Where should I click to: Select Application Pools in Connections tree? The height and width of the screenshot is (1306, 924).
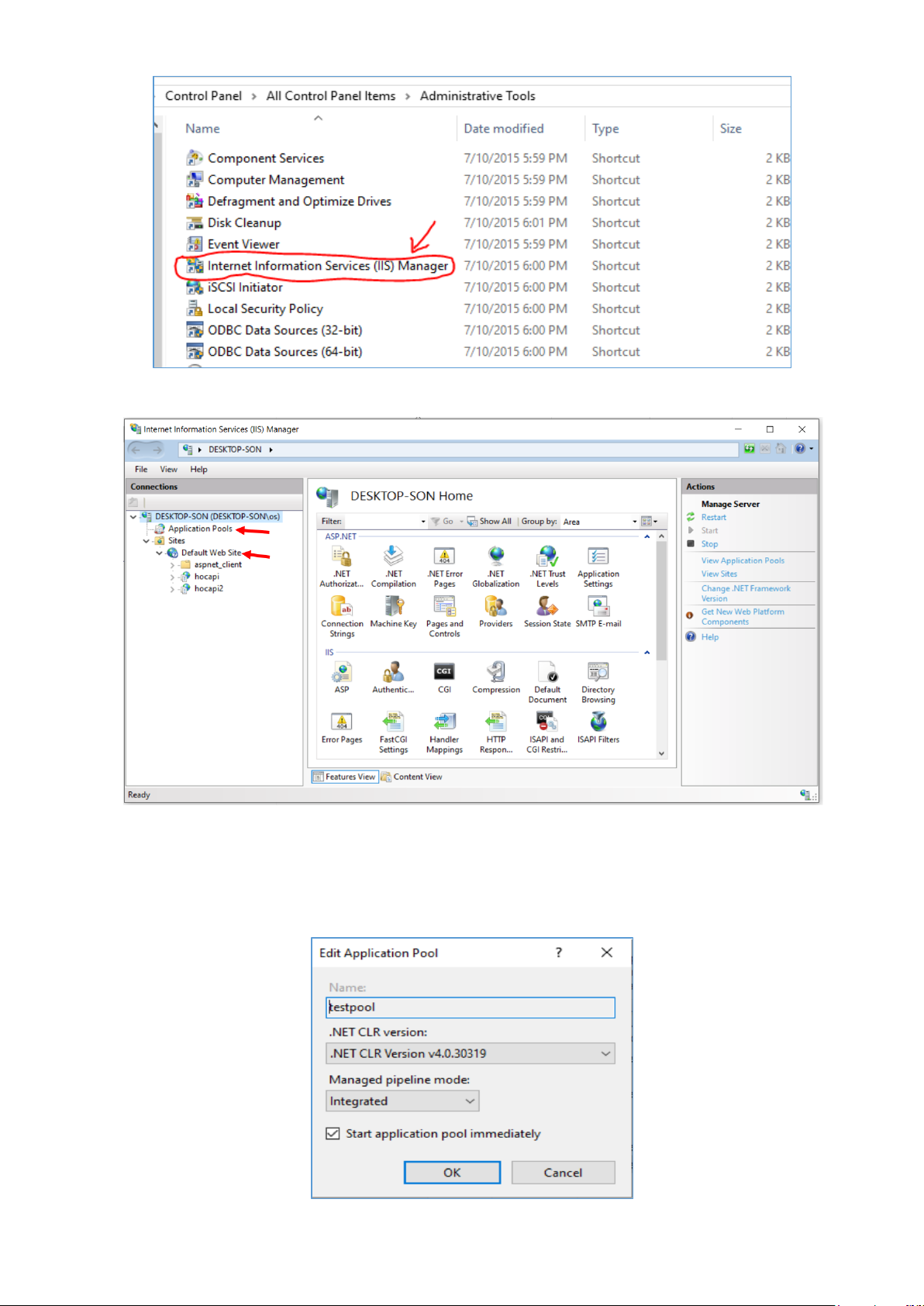coord(200,529)
